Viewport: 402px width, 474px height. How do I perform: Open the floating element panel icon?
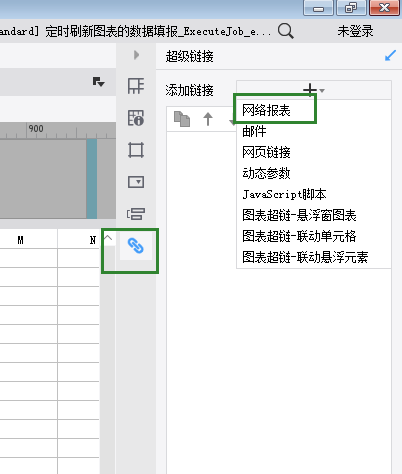(x=136, y=150)
